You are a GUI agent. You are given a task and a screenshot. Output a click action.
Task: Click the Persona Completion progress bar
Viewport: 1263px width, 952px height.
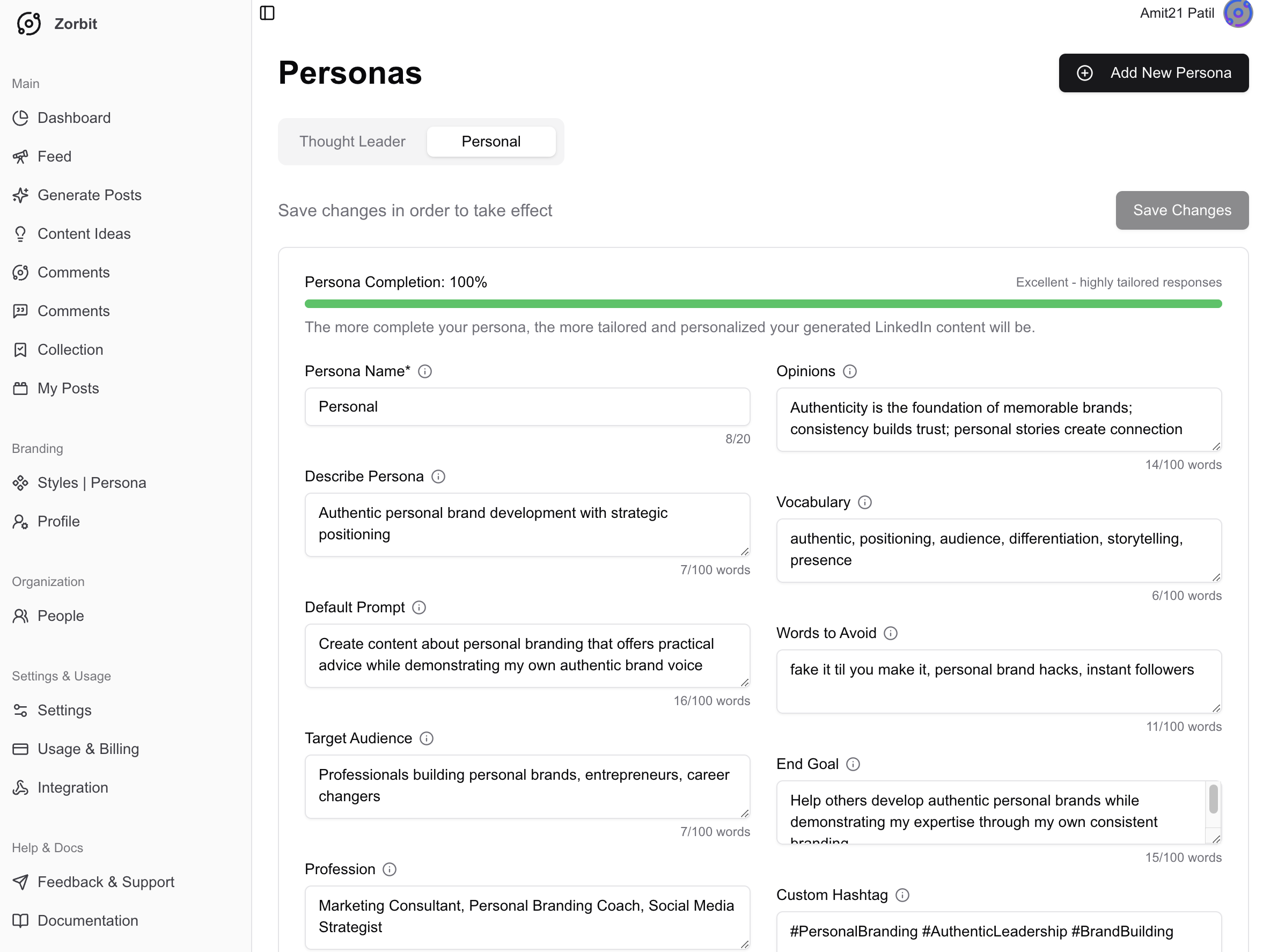(763, 303)
